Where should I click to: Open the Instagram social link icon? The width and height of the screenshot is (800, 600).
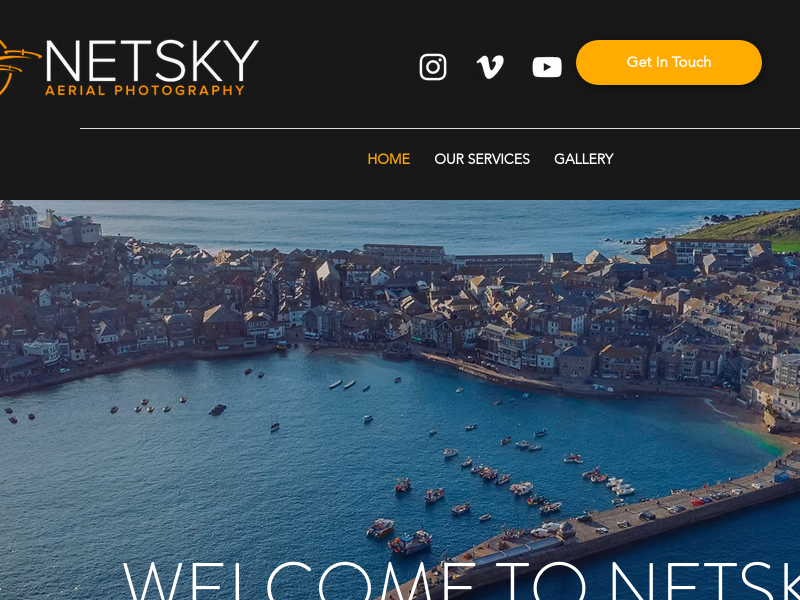tap(433, 67)
